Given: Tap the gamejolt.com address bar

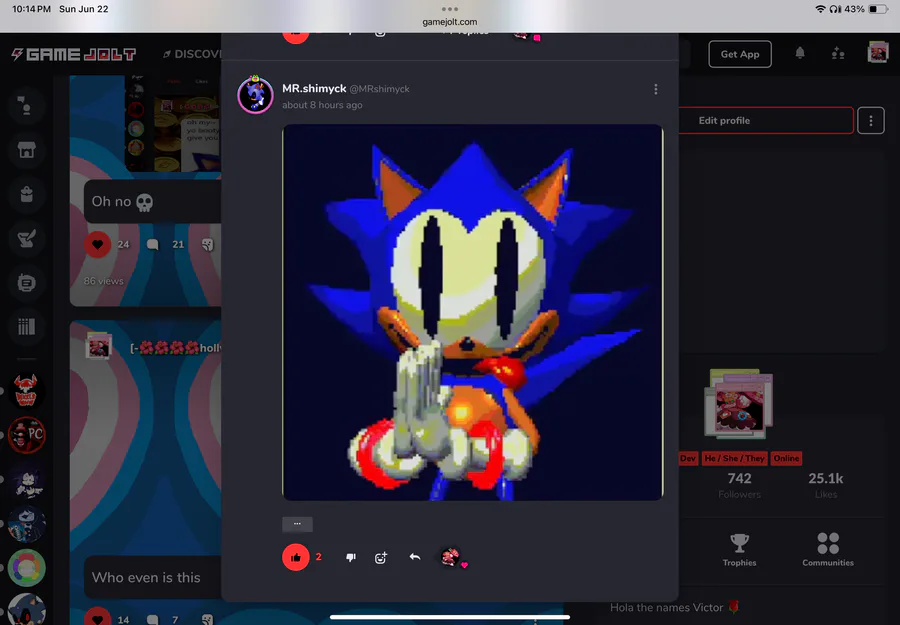Looking at the screenshot, I should click(x=450, y=22).
